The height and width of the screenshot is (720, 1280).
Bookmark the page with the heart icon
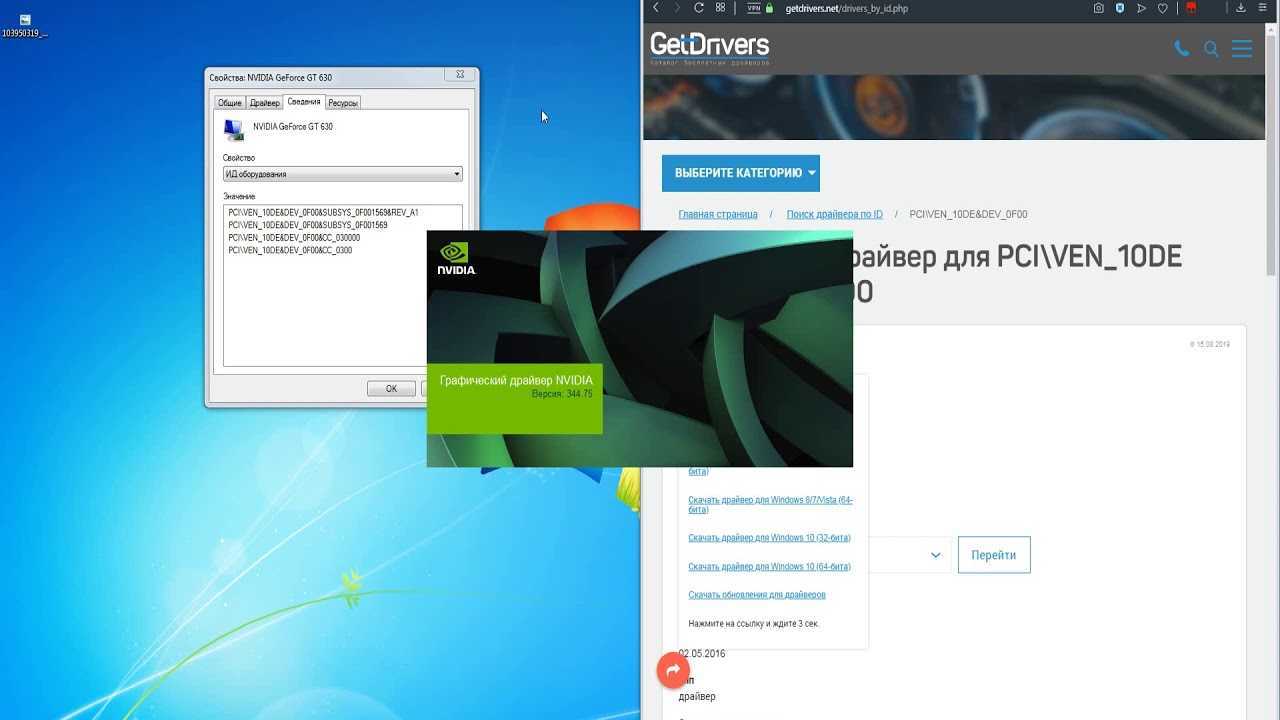1162,8
